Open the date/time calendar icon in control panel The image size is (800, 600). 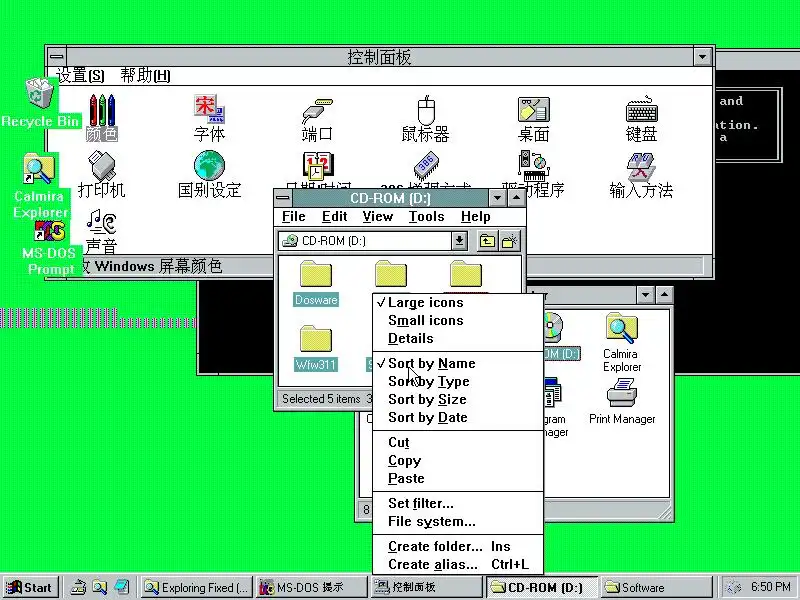click(x=317, y=167)
